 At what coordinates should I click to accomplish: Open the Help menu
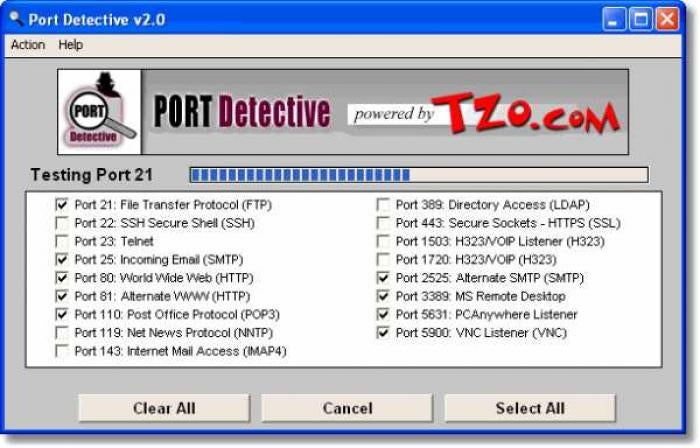point(71,45)
